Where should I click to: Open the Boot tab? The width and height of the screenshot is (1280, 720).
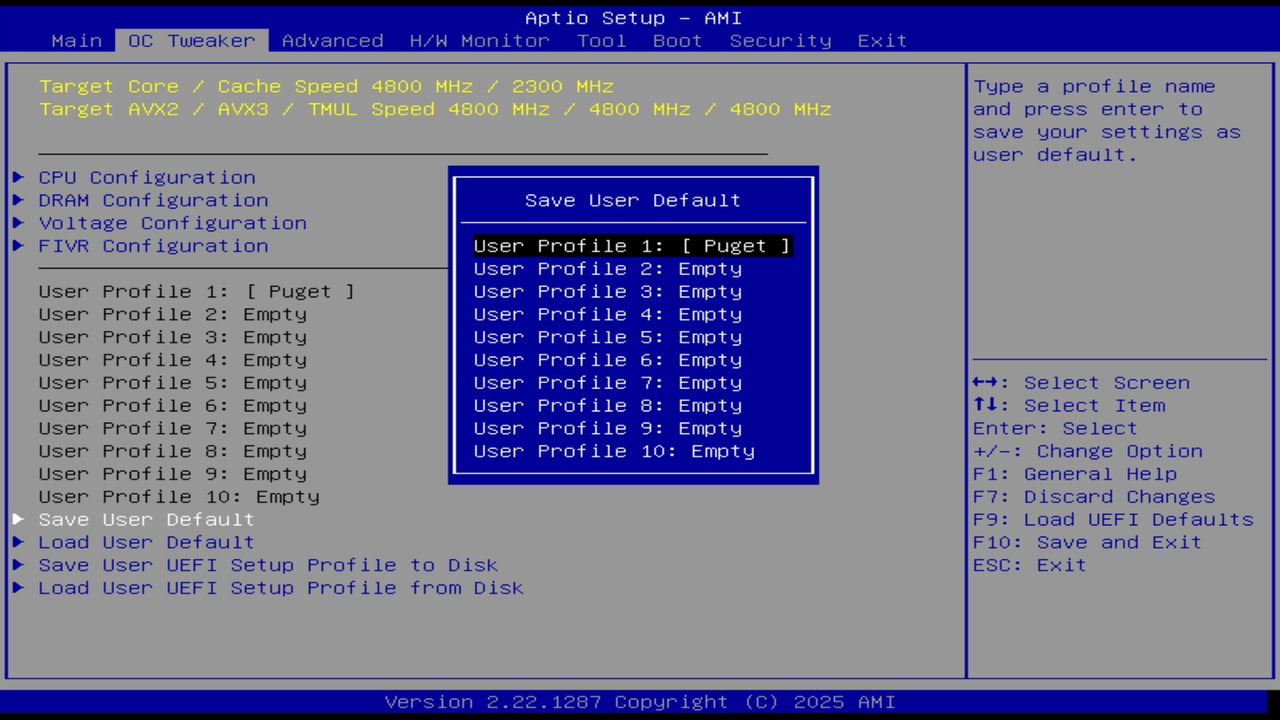click(x=678, y=41)
